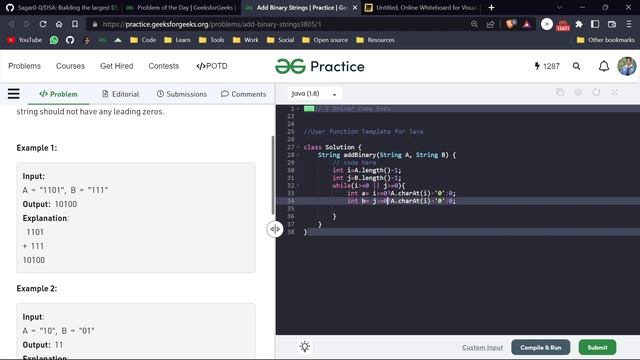Collapse the while loop fold on line 32
This screenshot has width=640, height=360.
tap(298, 185)
